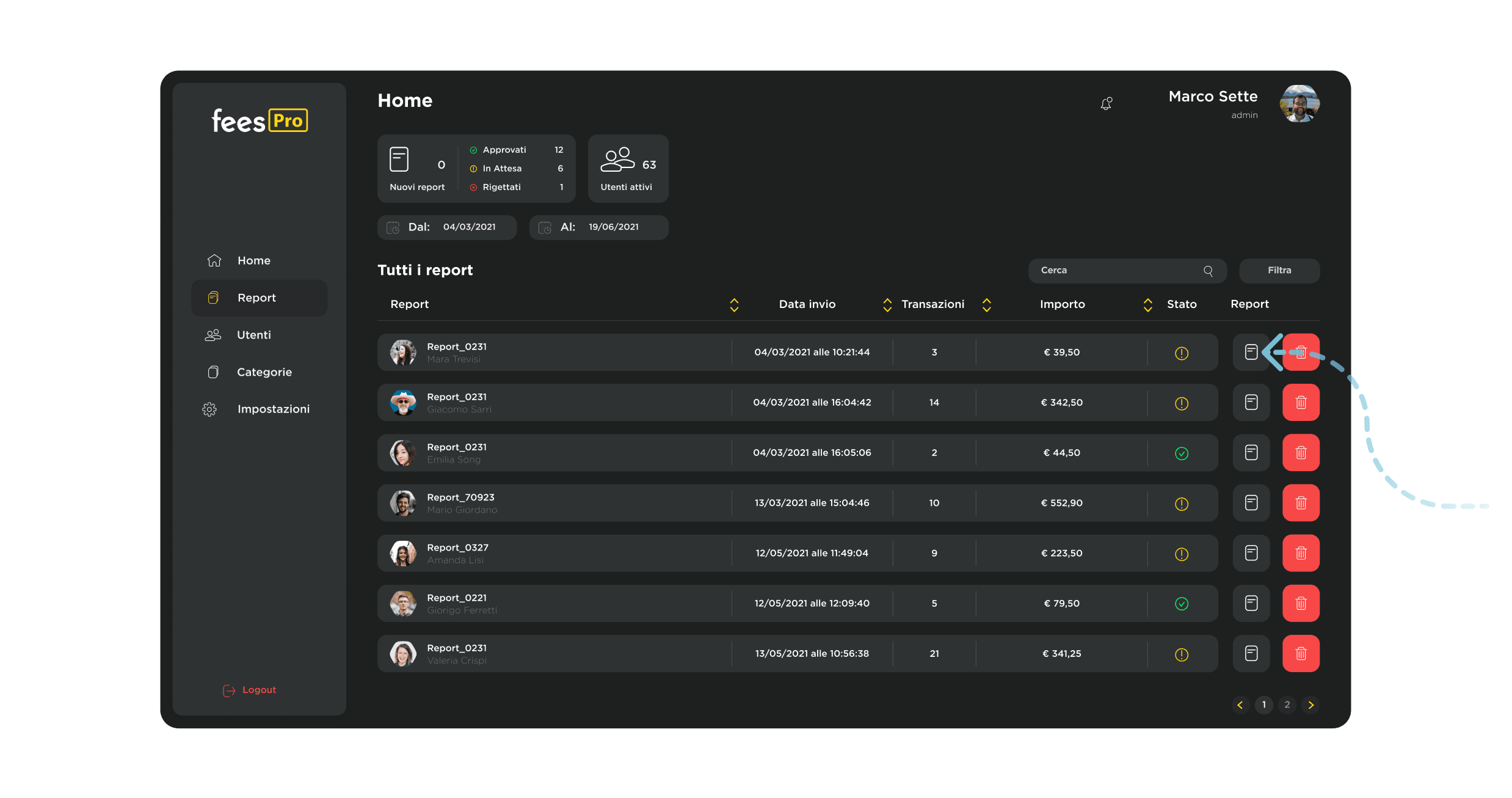Delete Giacomo Sarri's report
The height and width of the screenshot is (798, 1512).
click(1301, 403)
